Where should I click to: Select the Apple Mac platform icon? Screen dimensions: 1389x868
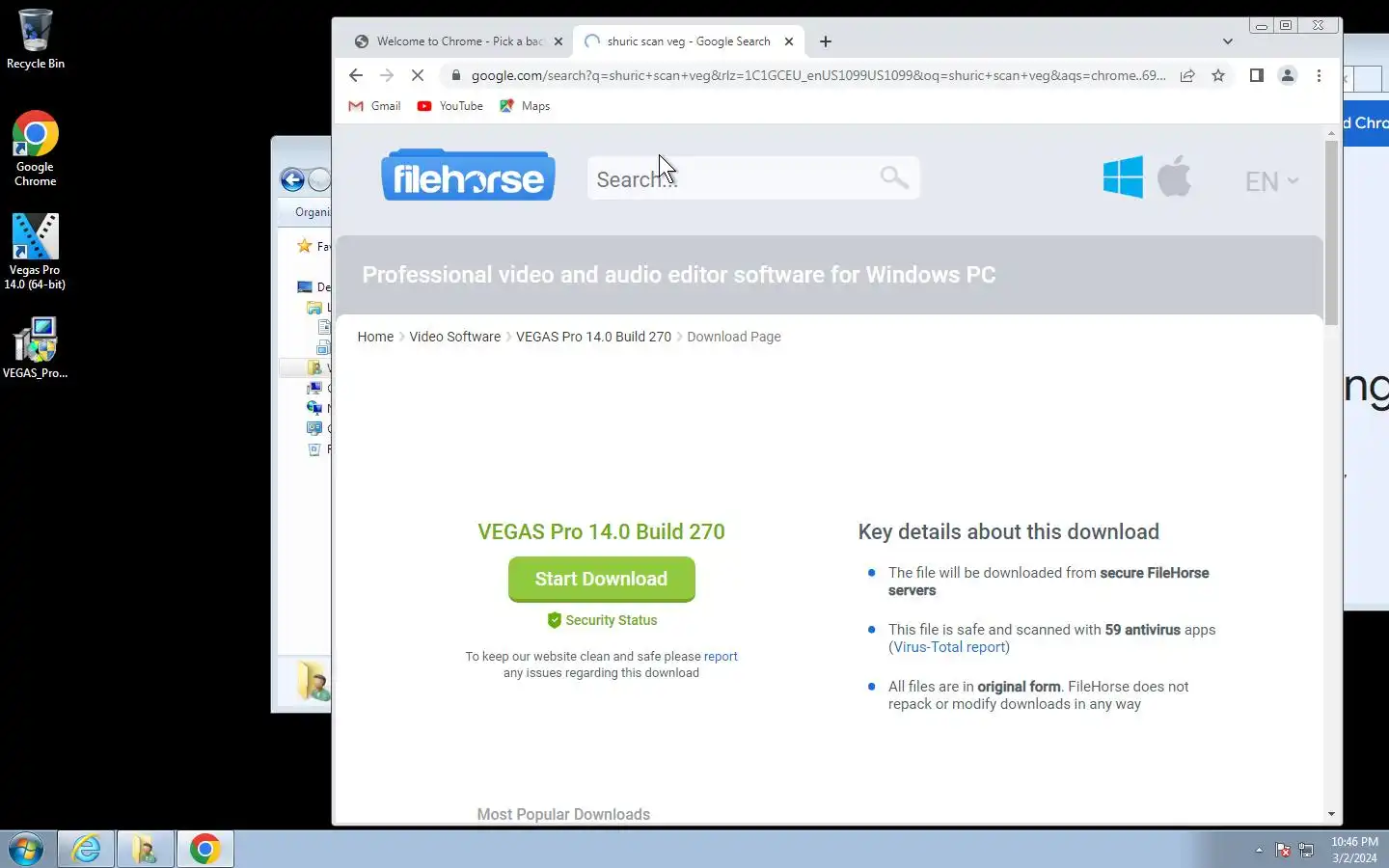coord(1174,176)
